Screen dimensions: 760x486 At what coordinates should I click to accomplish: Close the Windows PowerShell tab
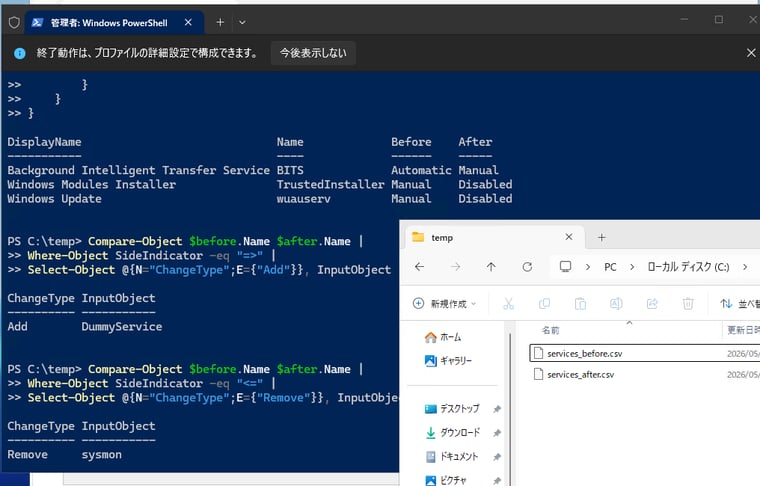(188, 22)
